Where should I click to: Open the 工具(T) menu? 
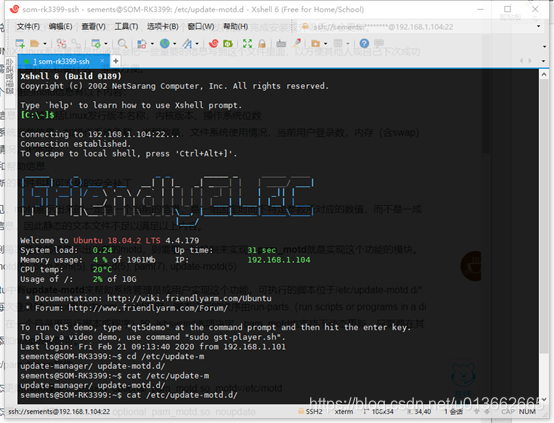tap(126, 27)
